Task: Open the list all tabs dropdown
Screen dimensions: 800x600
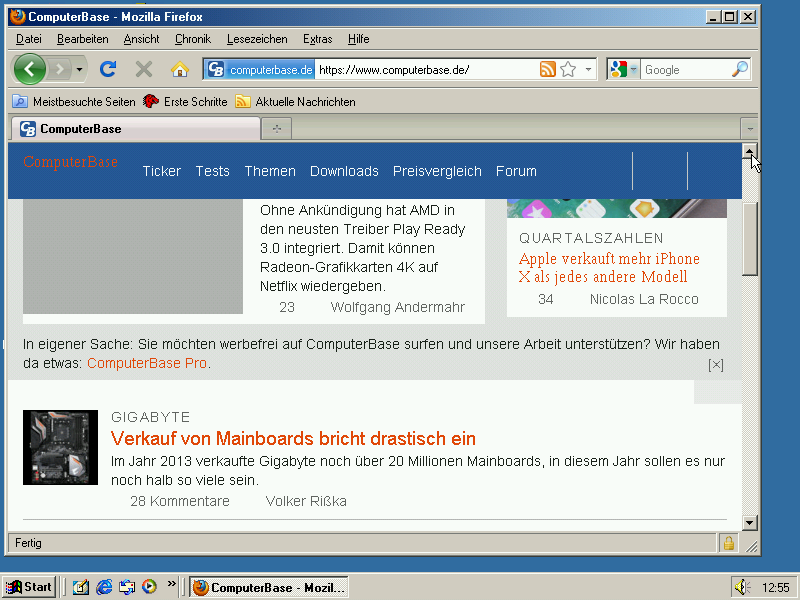Action: click(x=749, y=129)
